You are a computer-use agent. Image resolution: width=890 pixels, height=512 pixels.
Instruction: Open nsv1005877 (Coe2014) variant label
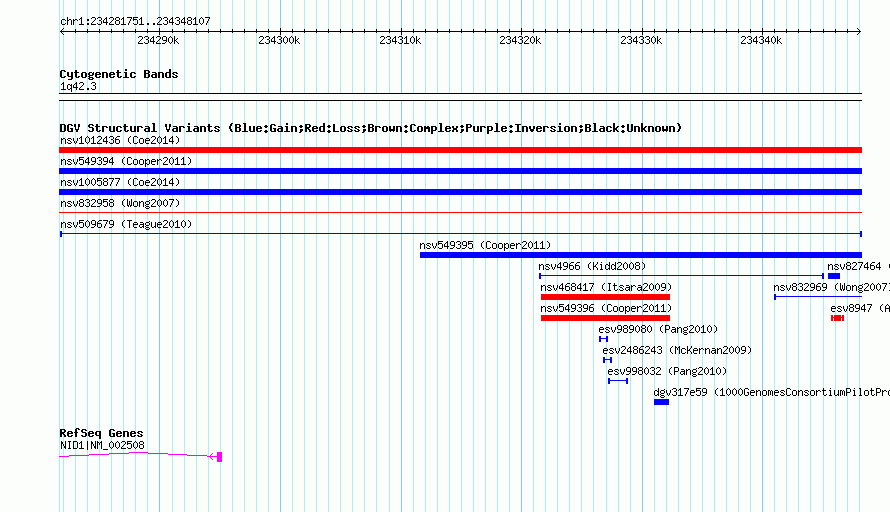[120, 182]
